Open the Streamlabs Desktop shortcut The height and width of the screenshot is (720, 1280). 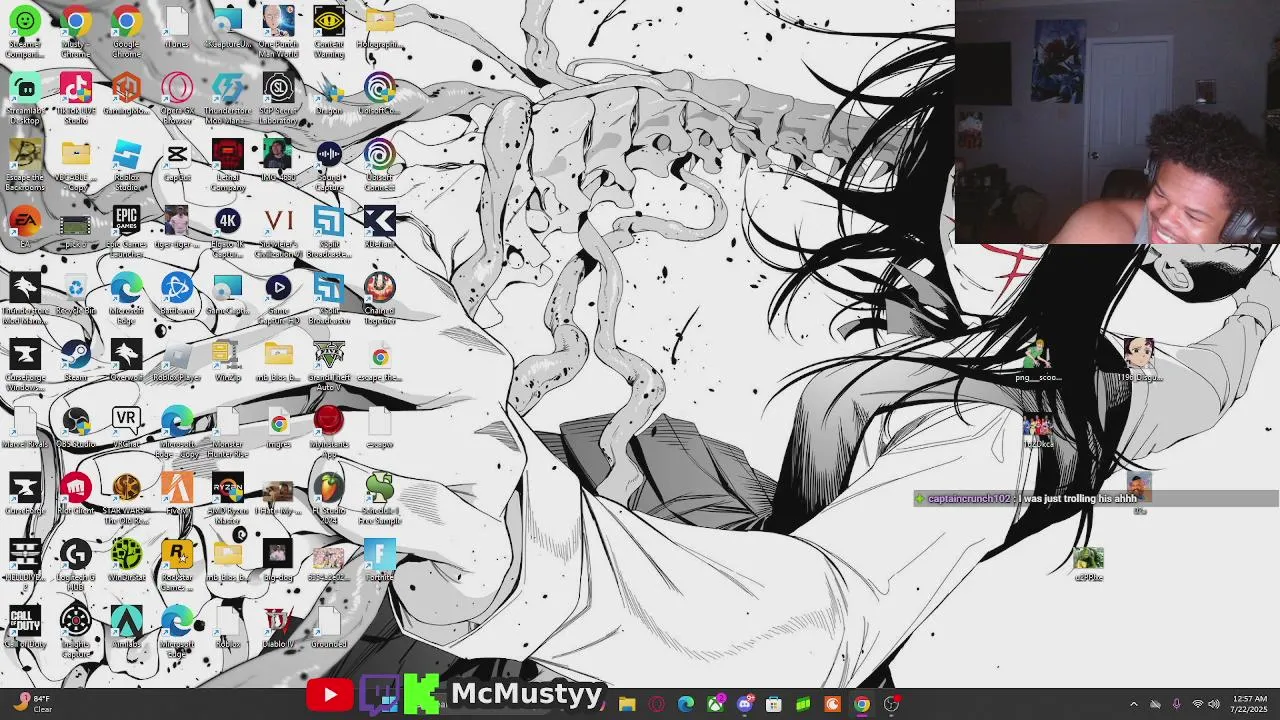pos(25,99)
